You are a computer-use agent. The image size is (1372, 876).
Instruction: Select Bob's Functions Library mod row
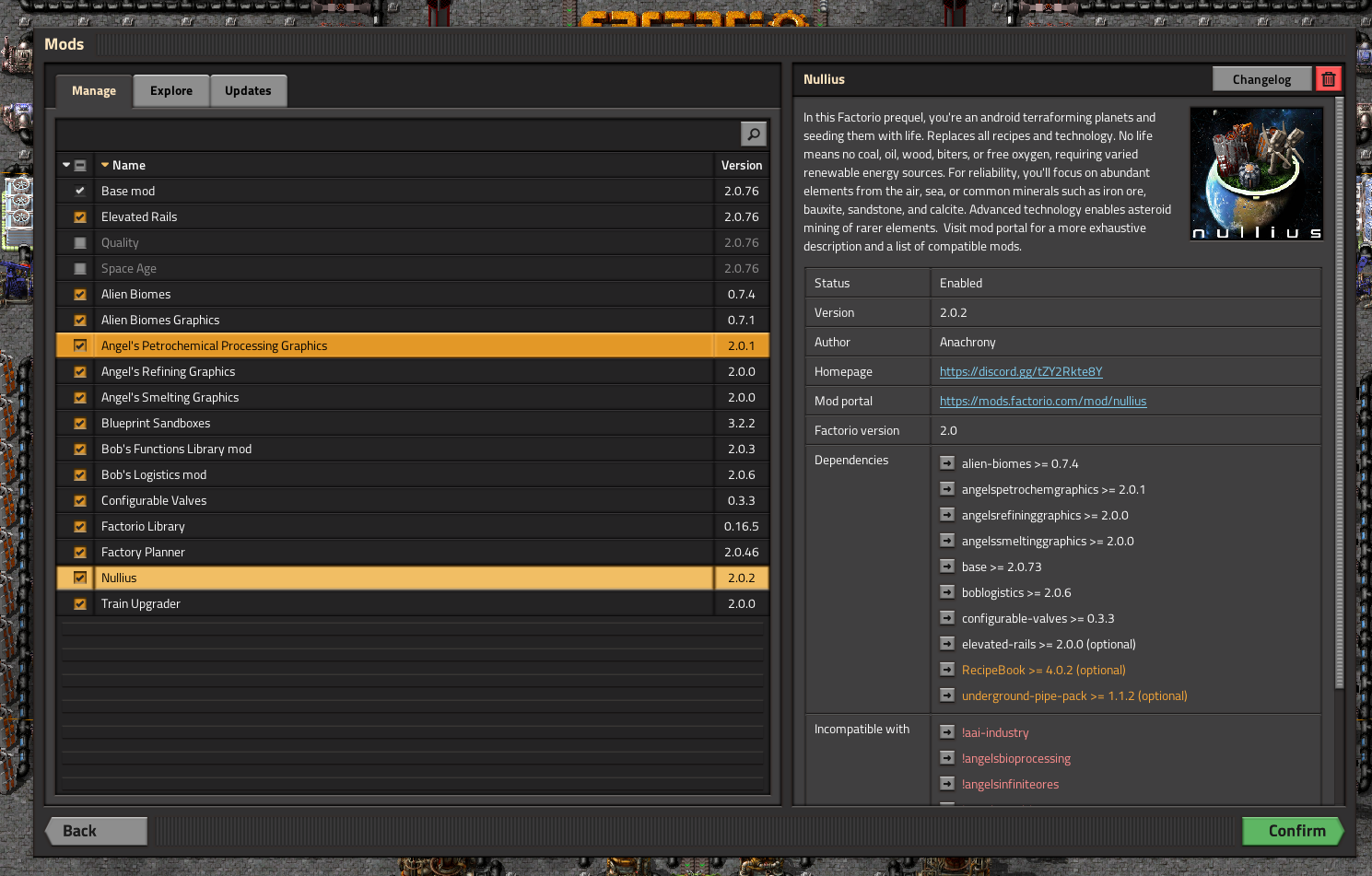(x=413, y=450)
